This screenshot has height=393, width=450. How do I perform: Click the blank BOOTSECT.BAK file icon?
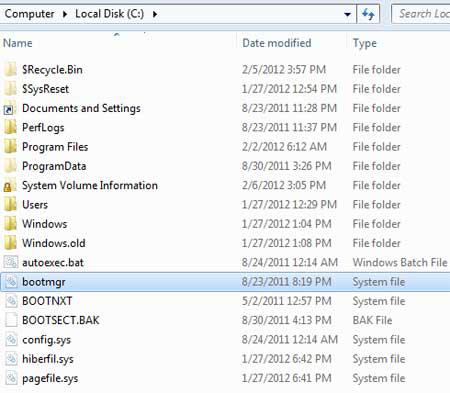coord(11,320)
